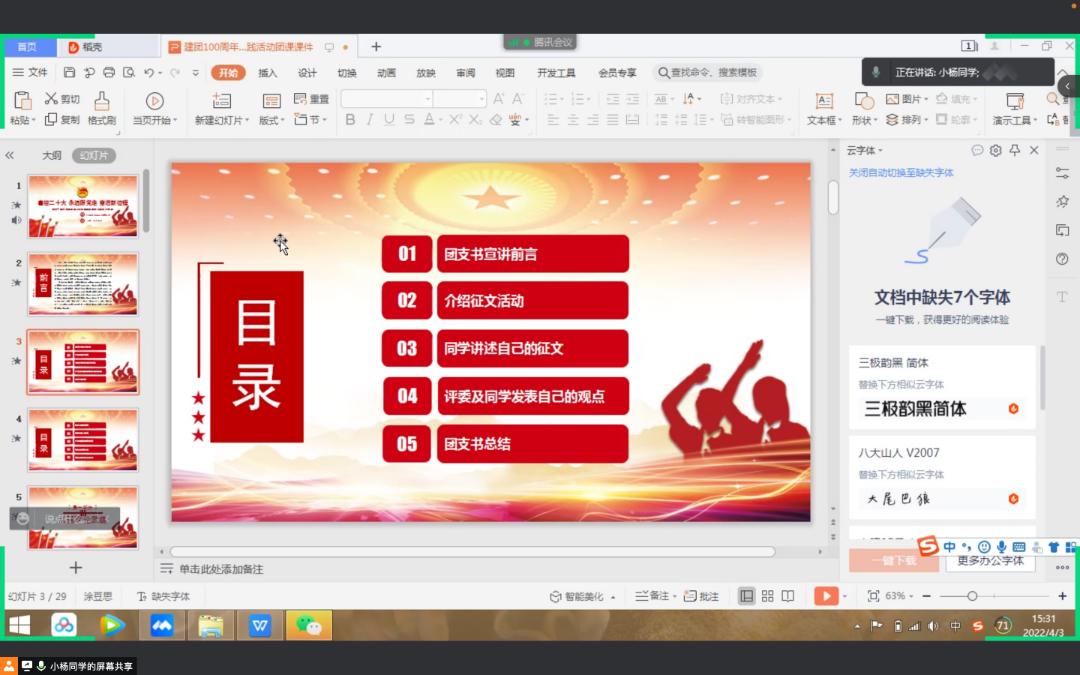Click 关闭自动切换至缺失字体 link
Image resolution: width=1080 pixels, height=675 pixels.
click(x=901, y=173)
